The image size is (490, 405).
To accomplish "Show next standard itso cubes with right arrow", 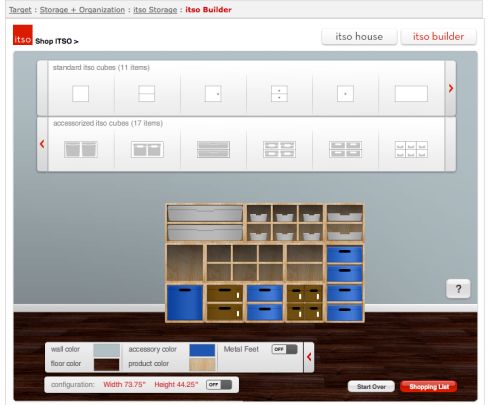I will pyautogui.click(x=451, y=88).
